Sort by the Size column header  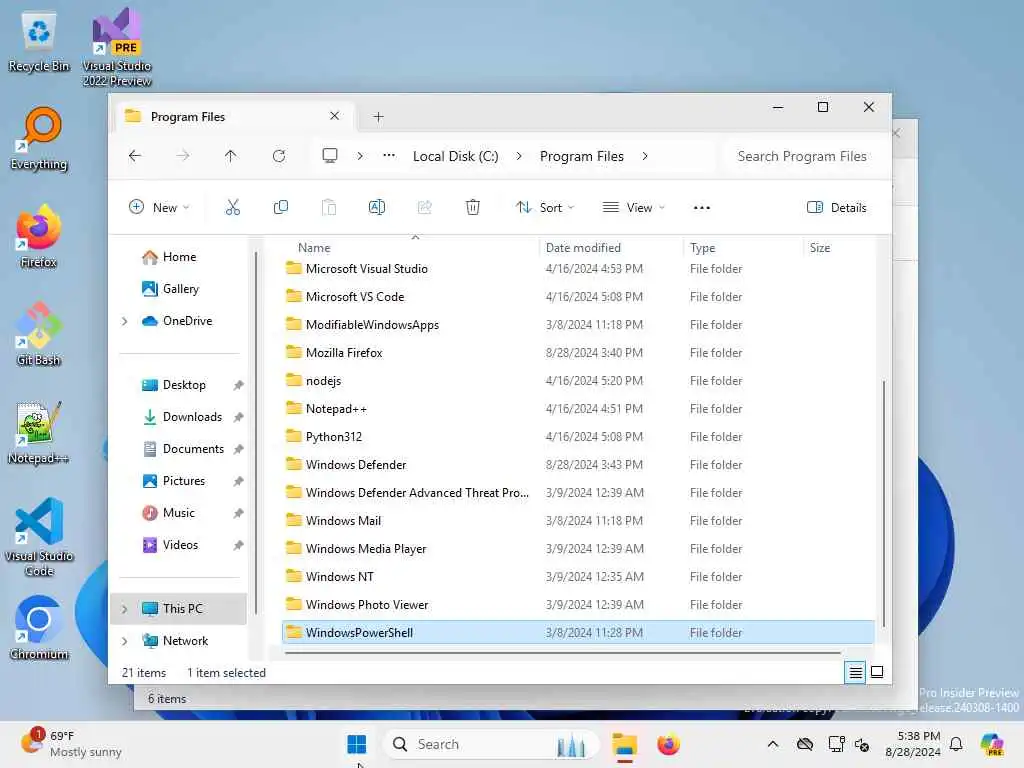coord(820,248)
